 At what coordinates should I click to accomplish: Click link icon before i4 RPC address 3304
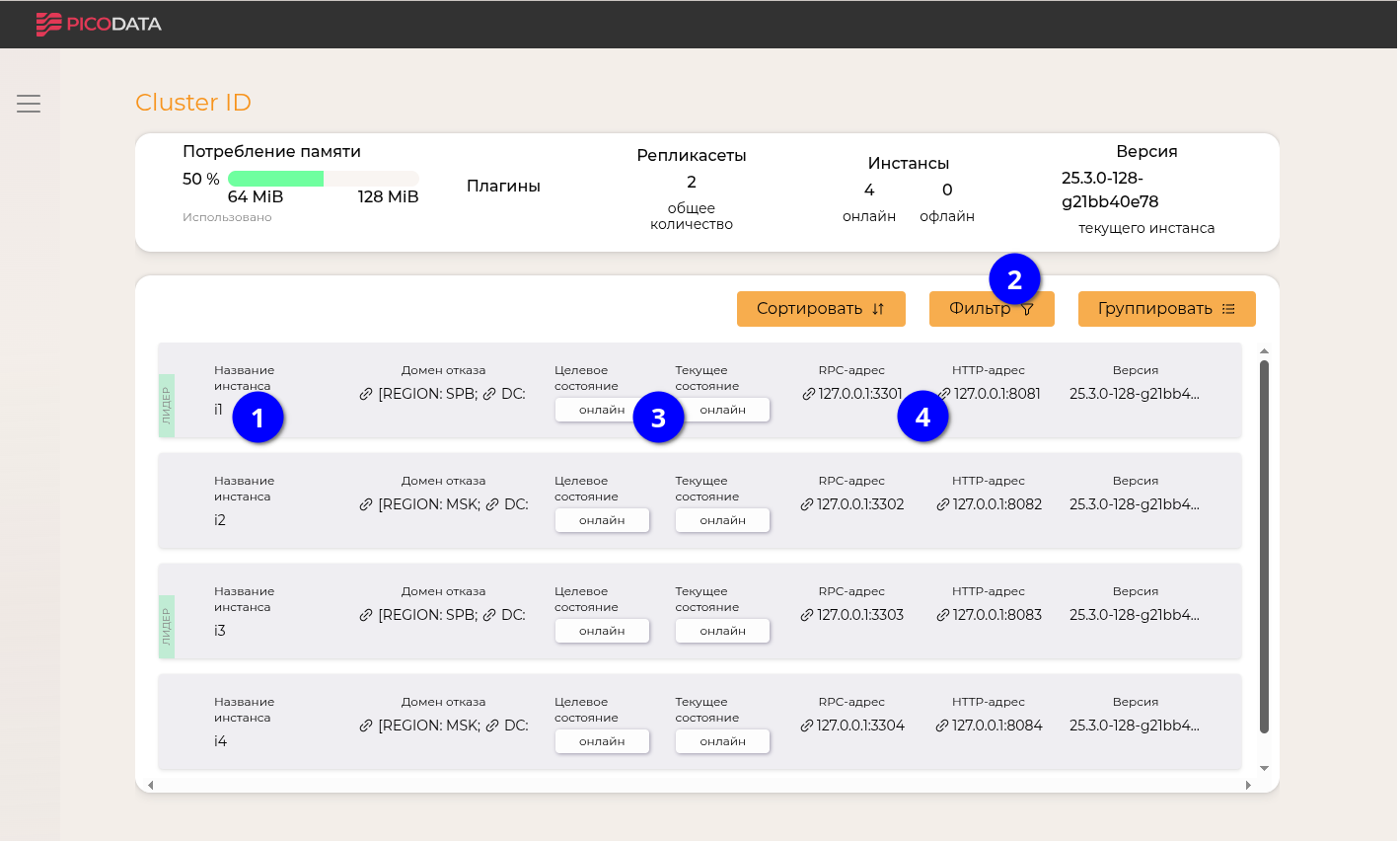click(x=806, y=726)
